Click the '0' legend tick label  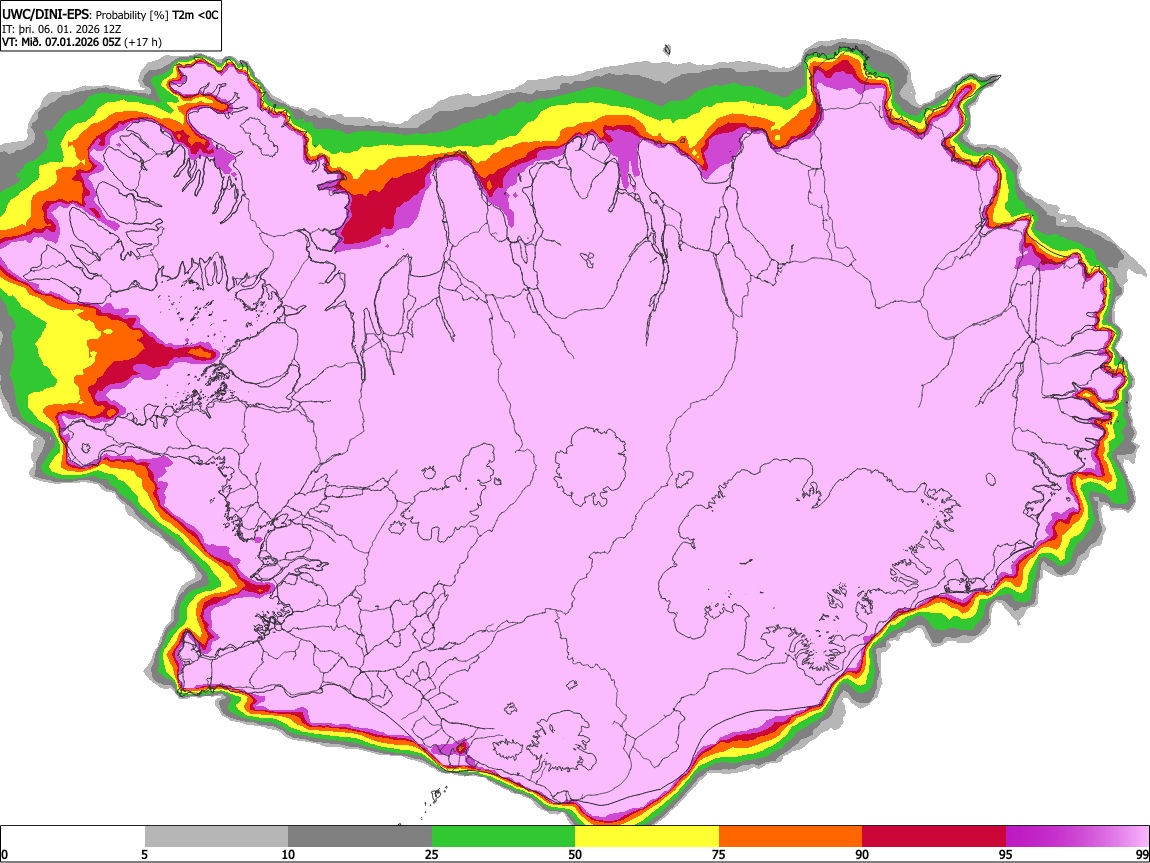(5, 854)
